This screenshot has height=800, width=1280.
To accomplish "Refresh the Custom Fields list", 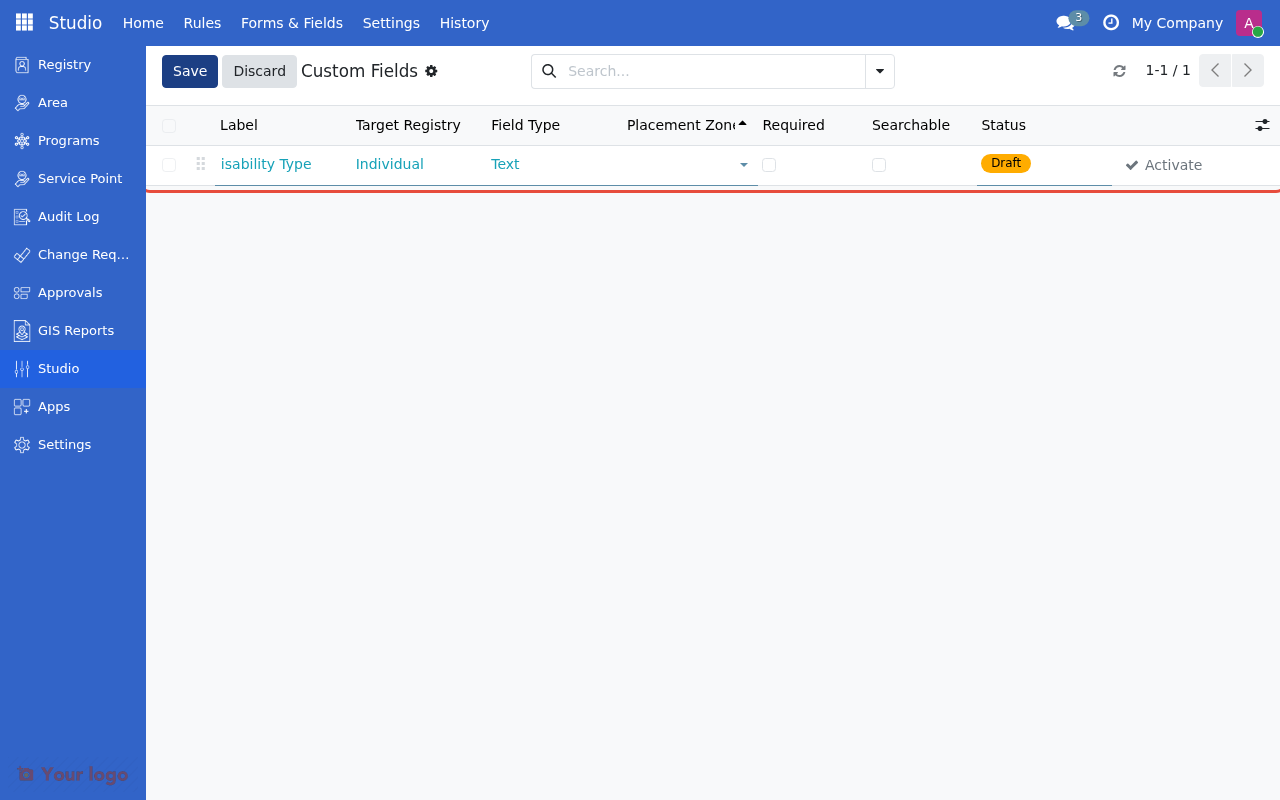I will tap(1119, 70).
